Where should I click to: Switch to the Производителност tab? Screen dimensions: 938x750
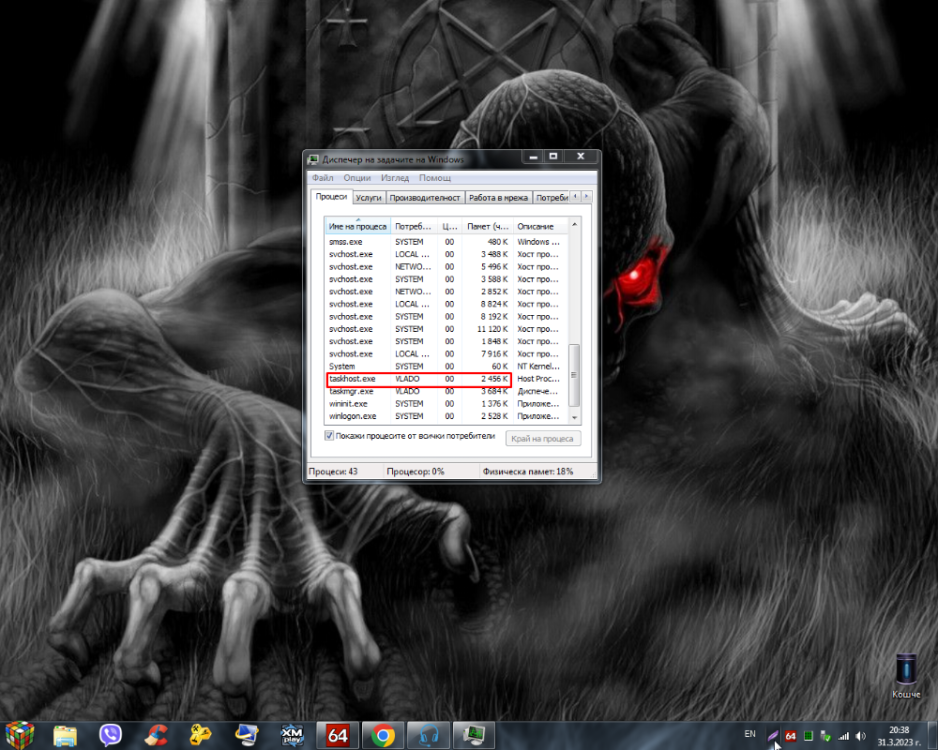point(425,198)
